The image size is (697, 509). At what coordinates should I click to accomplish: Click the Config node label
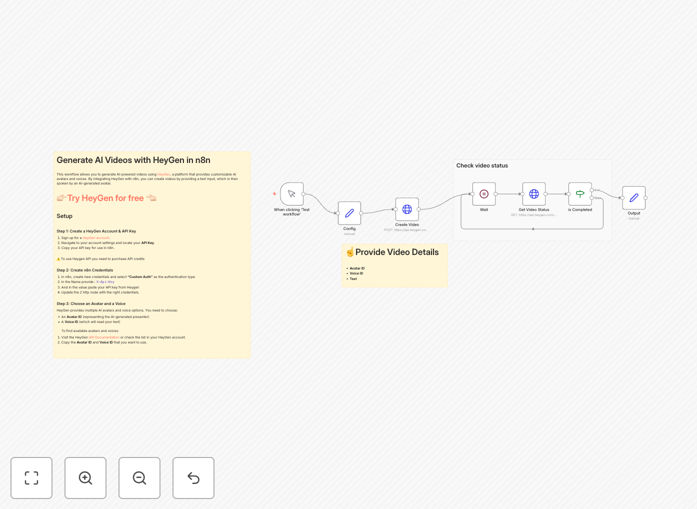[349, 228]
